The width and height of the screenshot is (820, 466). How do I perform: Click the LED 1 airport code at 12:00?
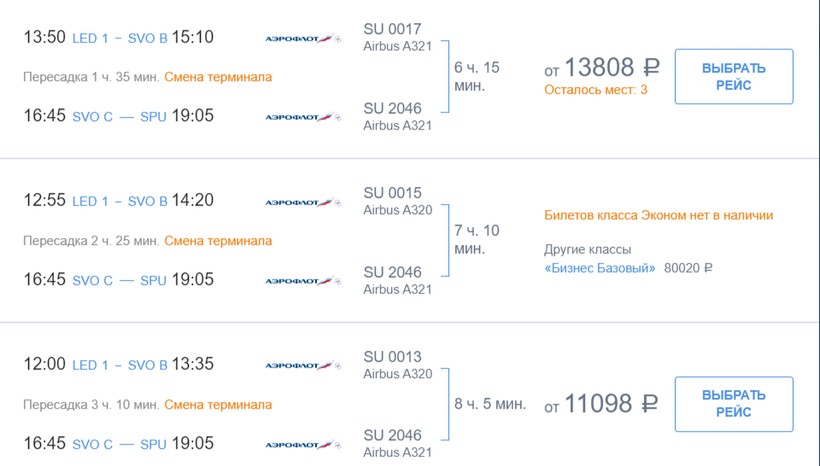click(91, 365)
